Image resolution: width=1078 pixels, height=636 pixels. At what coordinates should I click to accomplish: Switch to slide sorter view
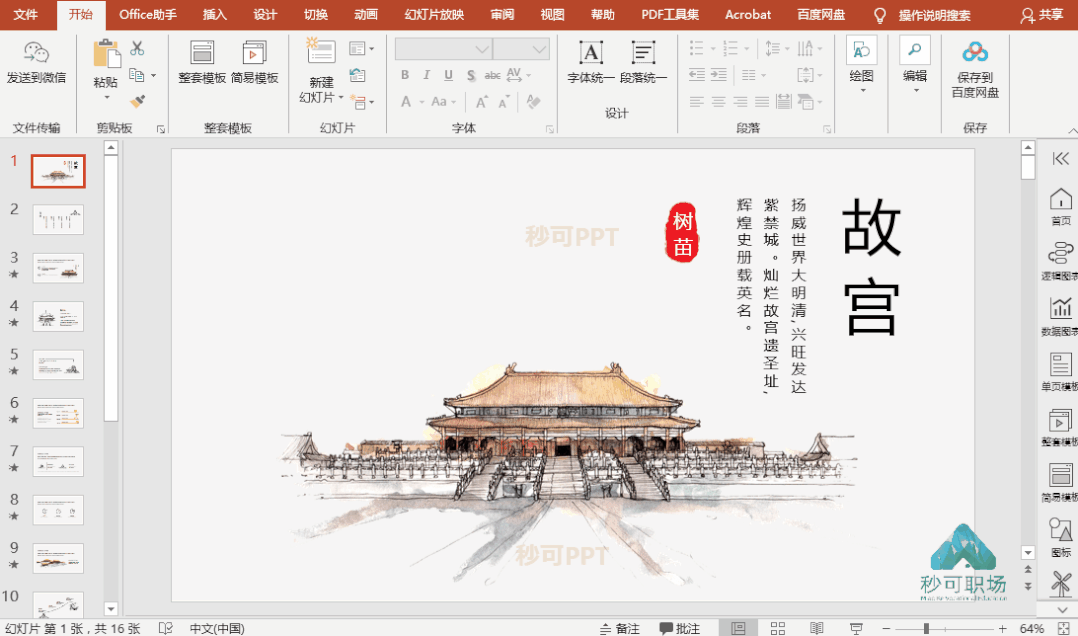pyautogui.click(x=778, y=628)
